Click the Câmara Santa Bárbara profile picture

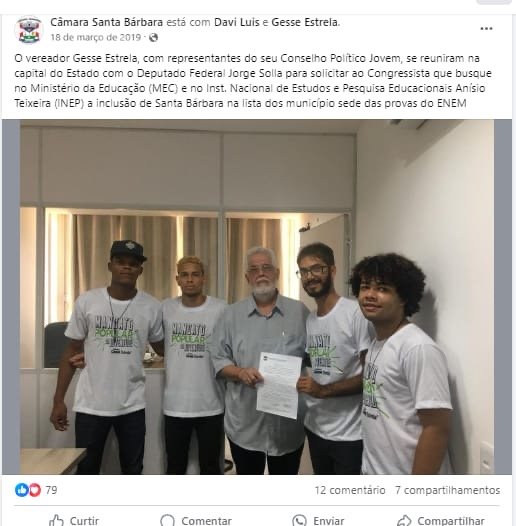tap(29, 30)
